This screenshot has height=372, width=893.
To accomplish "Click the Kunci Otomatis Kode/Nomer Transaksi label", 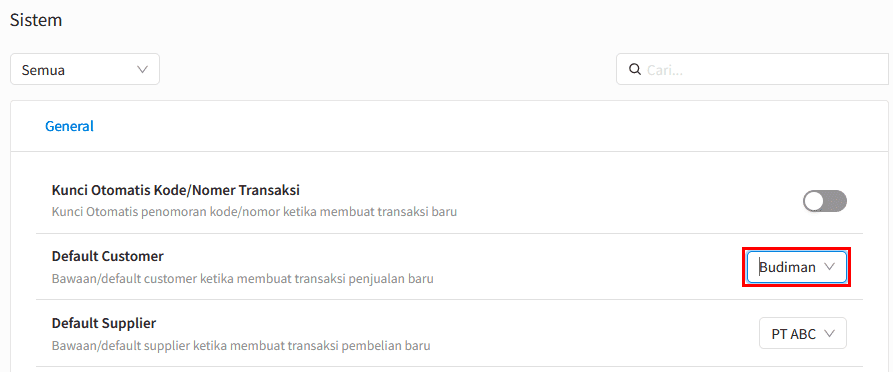I will coord(176,190).
